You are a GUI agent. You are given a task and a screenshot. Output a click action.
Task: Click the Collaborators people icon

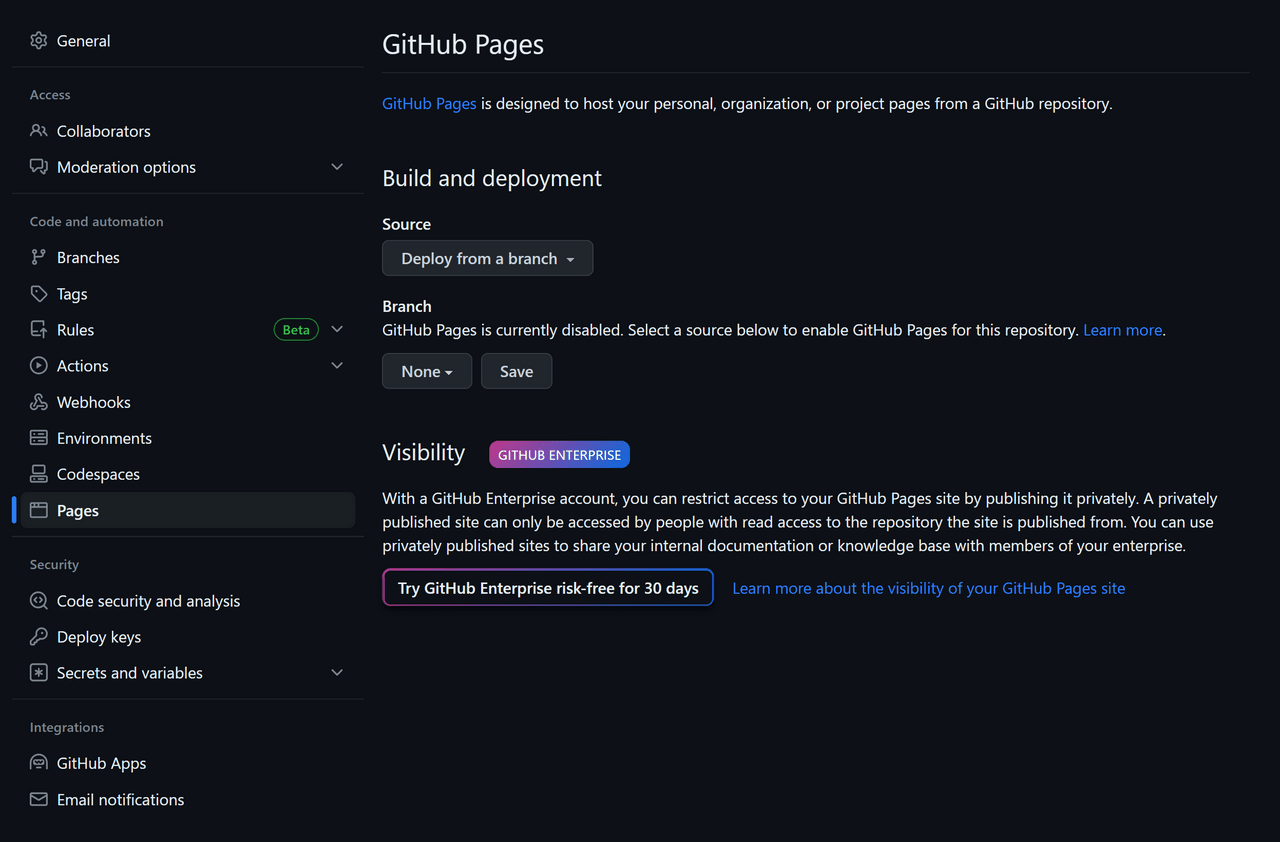(x=39, y=131)
